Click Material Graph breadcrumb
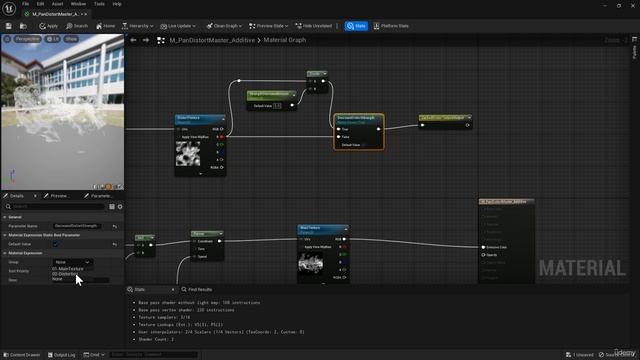The height and width of the screenshot is (360, 640). (284, 40)
